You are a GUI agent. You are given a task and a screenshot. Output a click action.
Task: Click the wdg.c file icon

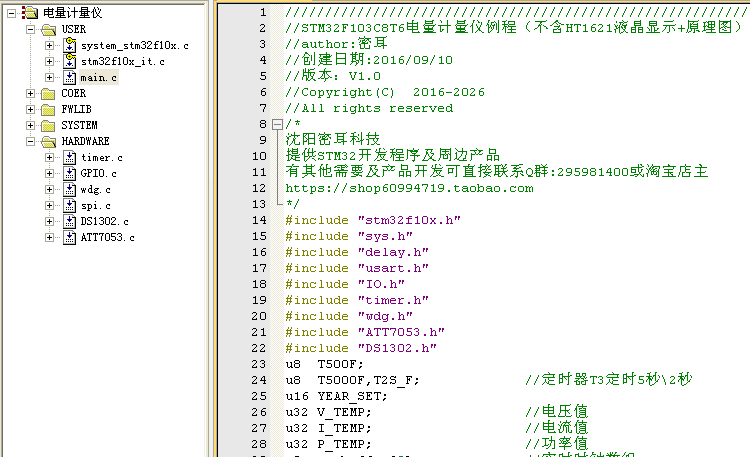[x=69, y=189]
